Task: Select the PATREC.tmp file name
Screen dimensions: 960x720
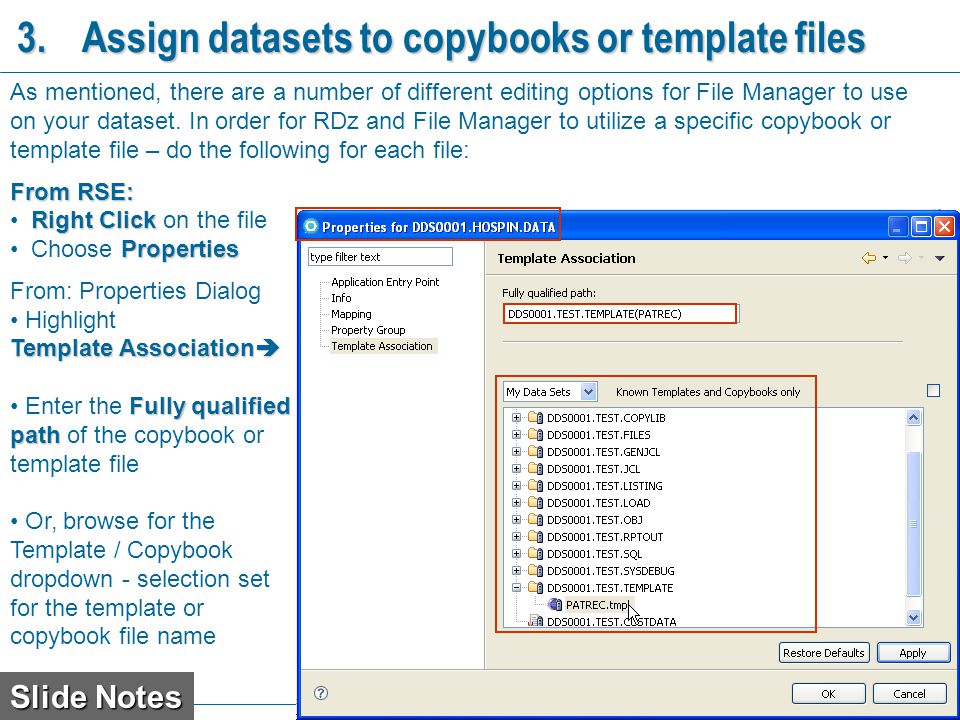Action: coord(597,605)
